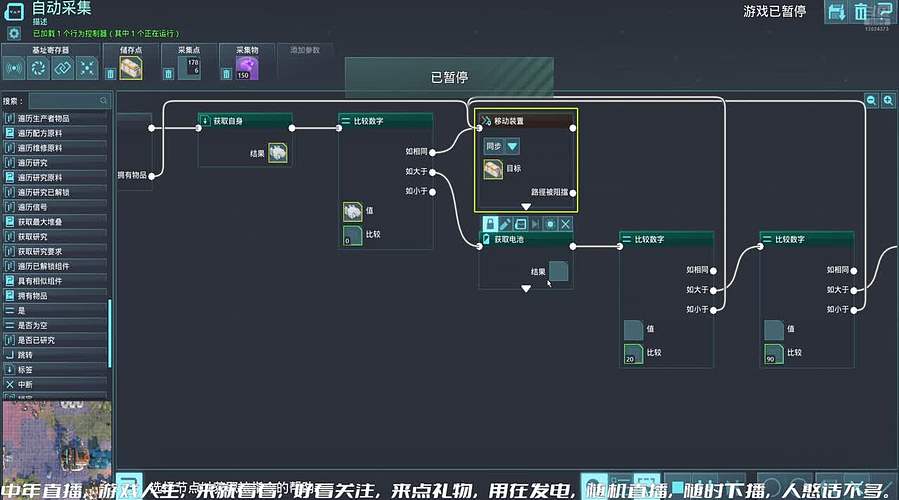Click the search input field
The image size is (899, 500).
[x=68, y=101]
